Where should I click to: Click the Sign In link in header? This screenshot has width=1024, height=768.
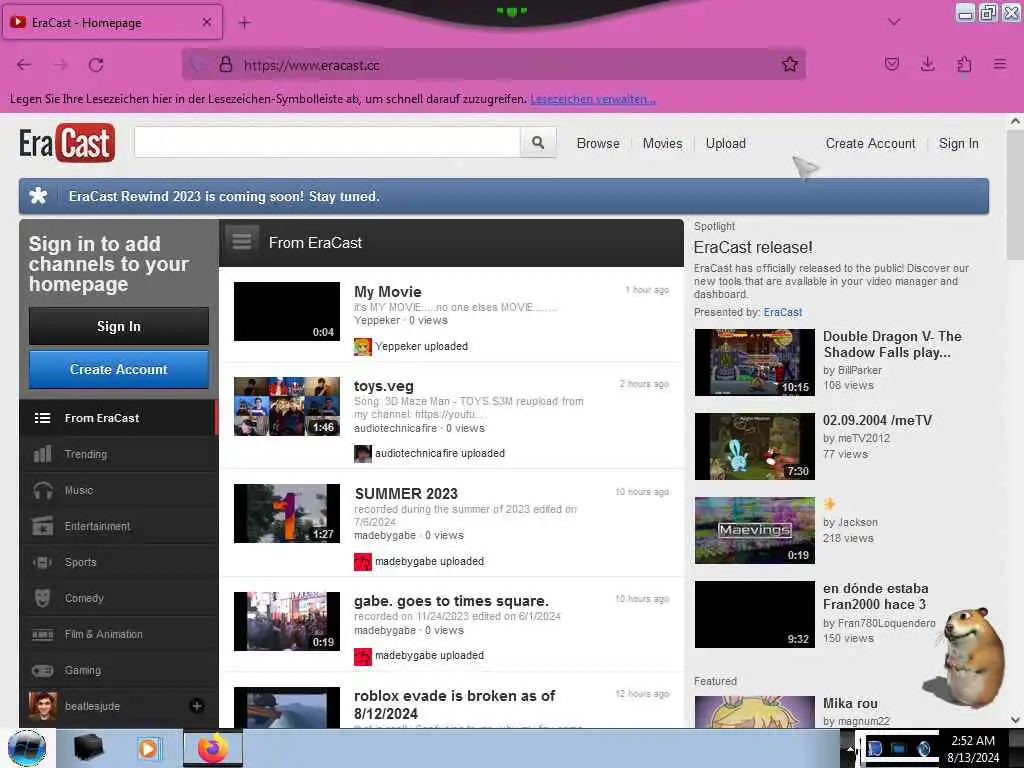pos(958,143)
